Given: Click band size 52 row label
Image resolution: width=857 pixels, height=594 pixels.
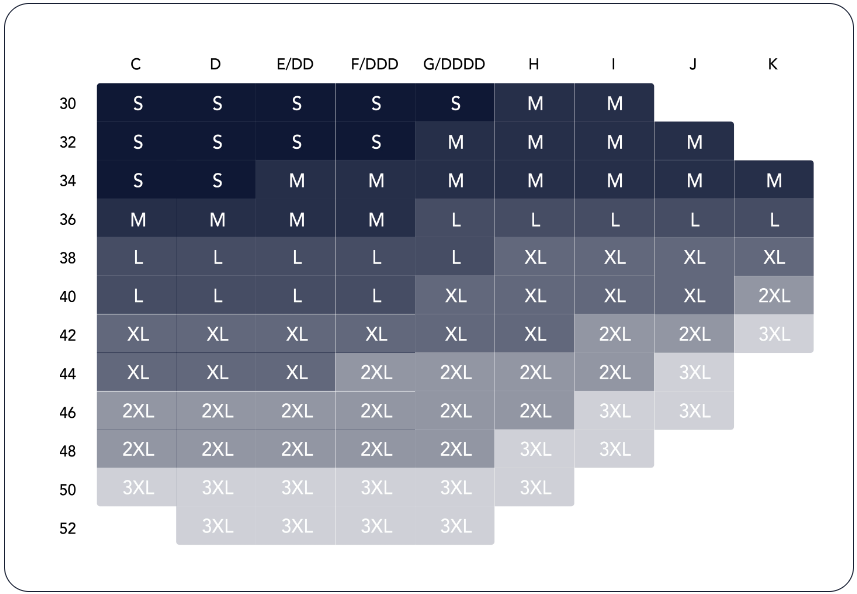Looking at the screenshot, I should click(68, 527).
